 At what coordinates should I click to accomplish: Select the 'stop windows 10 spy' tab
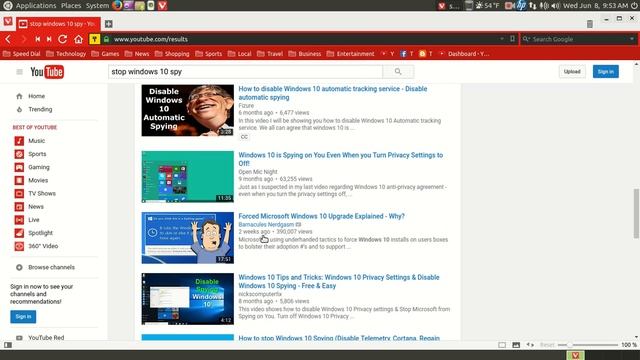point(58,24)
